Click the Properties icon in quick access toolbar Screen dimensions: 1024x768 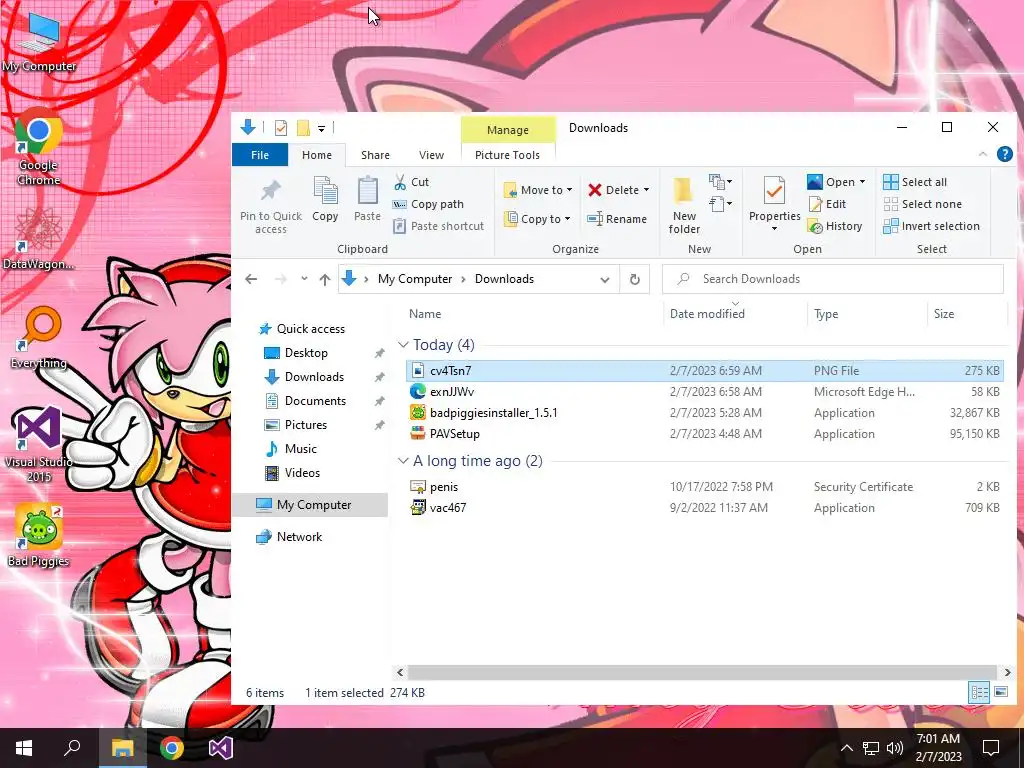(x=281, y=128)
